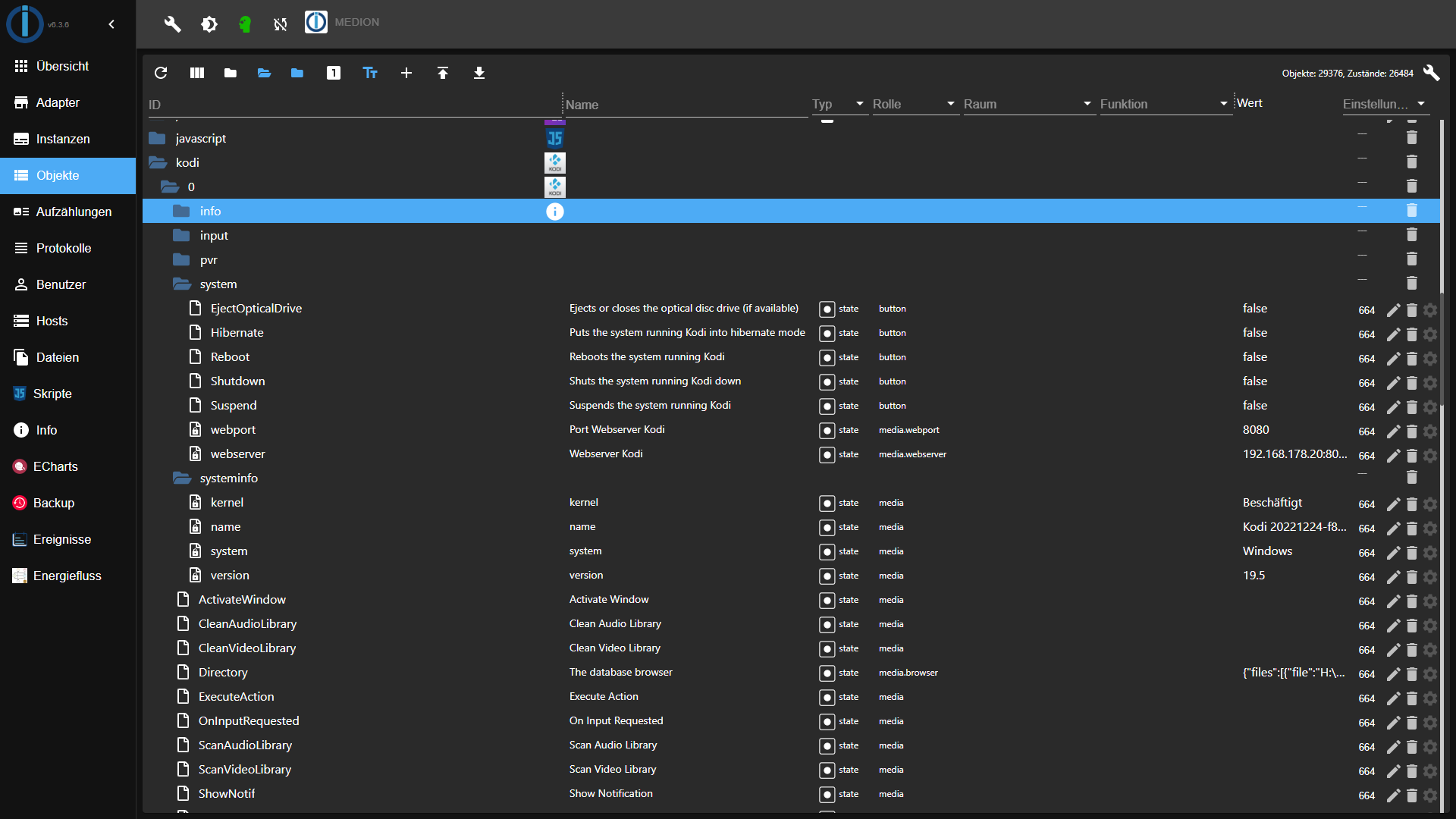Click the 8080 value of webport
Viewport: 1456px width, 819px height.
(1256, 430)
